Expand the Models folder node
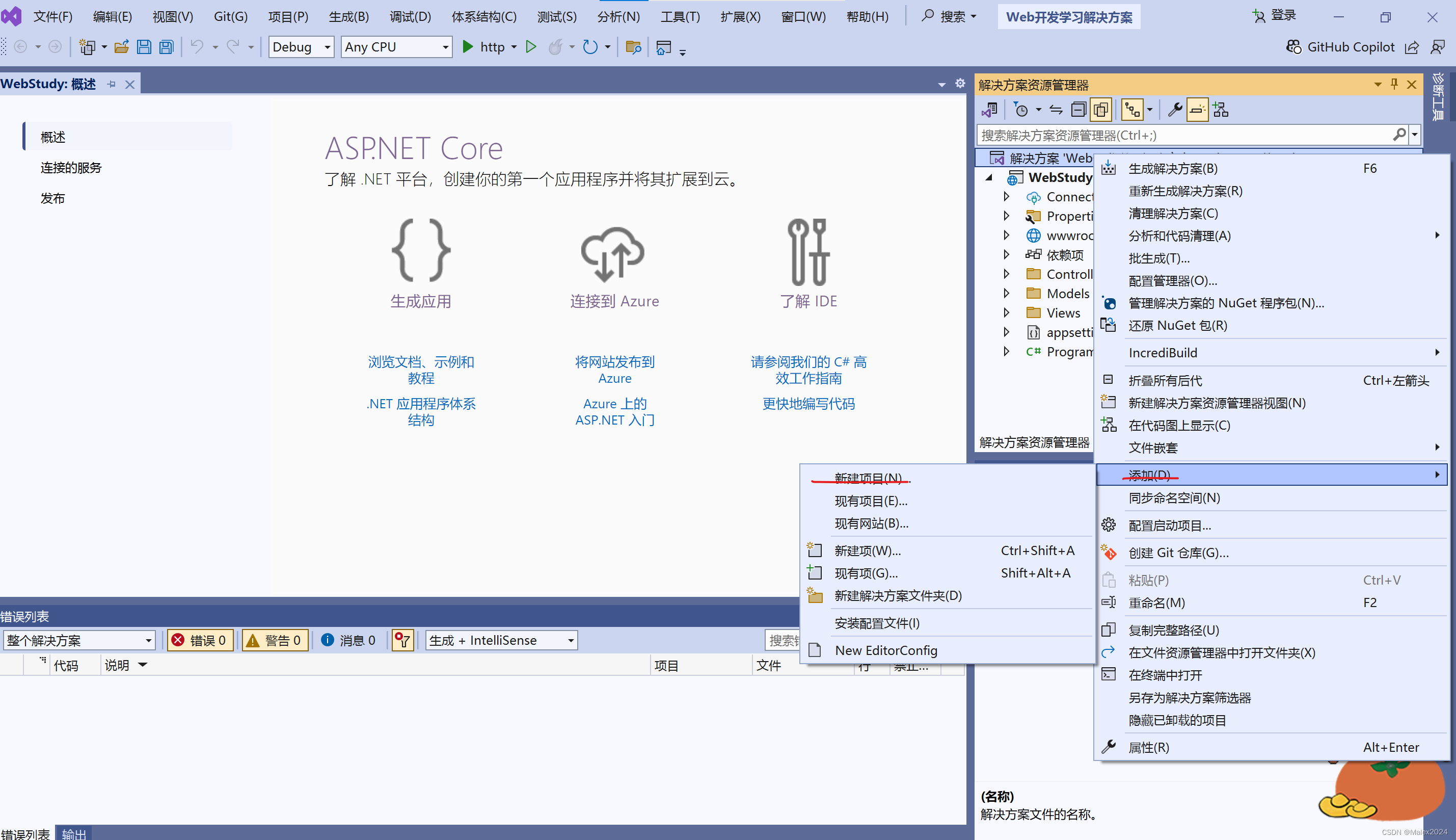1456x840 pixels. click(x=1007, y=293)
